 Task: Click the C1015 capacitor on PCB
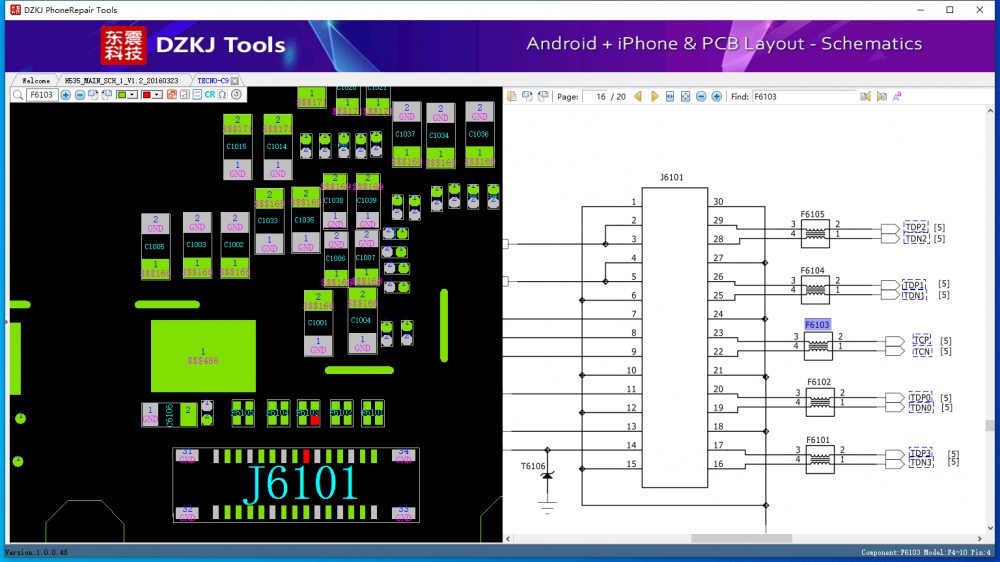[237, 147]
